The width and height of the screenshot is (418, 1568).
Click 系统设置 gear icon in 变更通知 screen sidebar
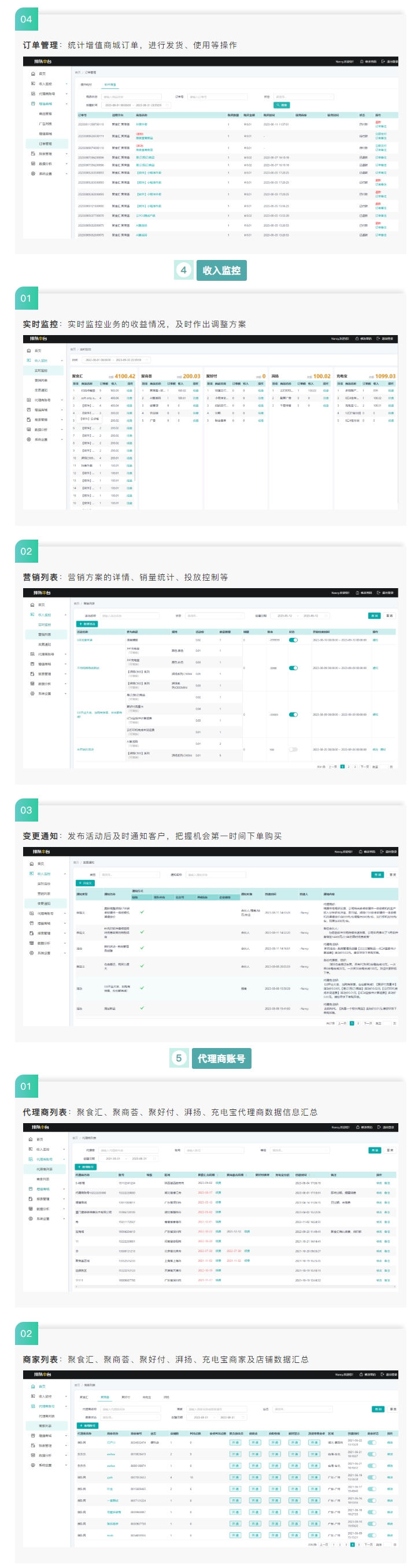click(x=32, y=953)
